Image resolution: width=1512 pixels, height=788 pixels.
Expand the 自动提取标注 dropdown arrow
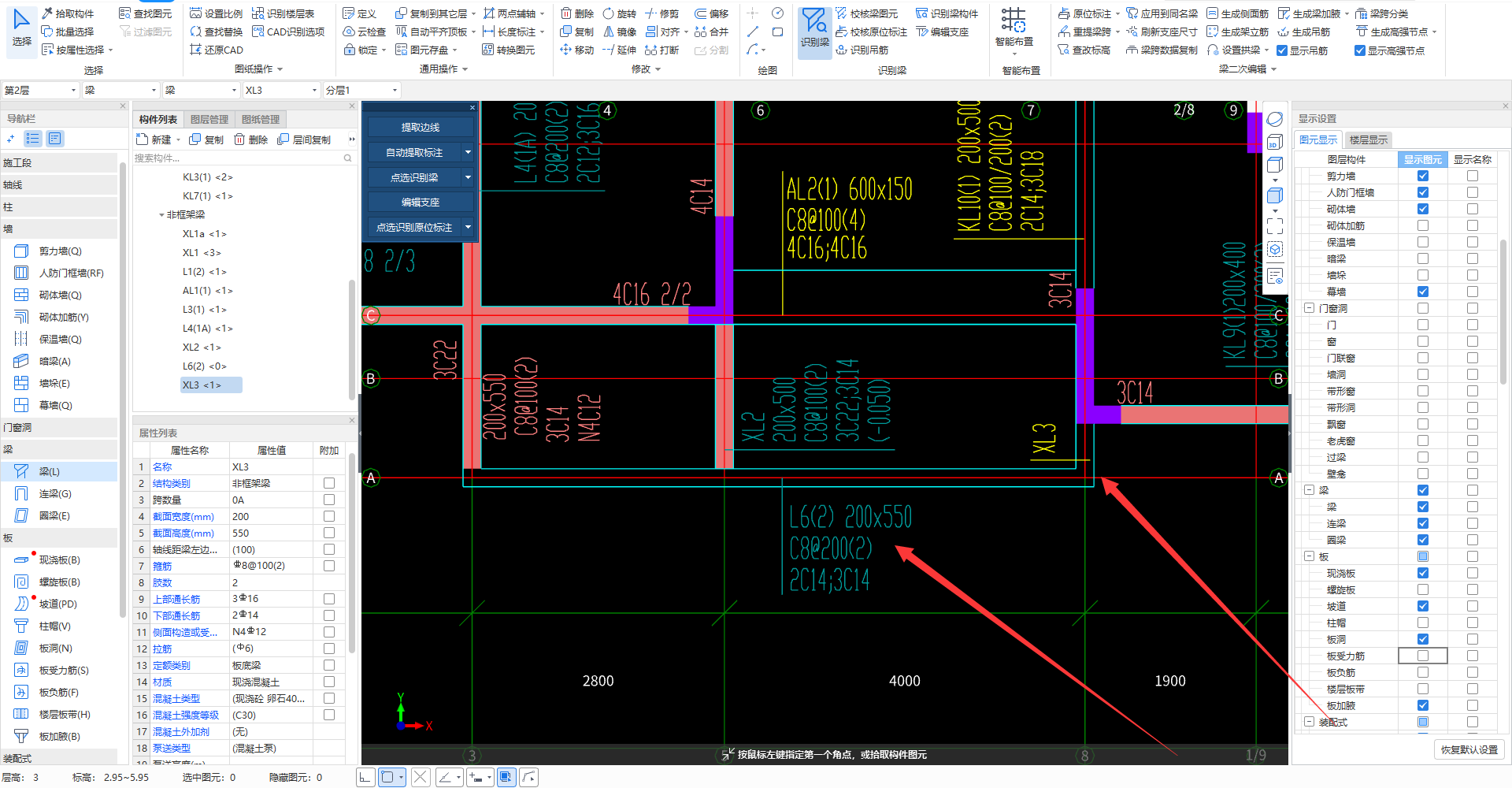(x=468, y=152)
